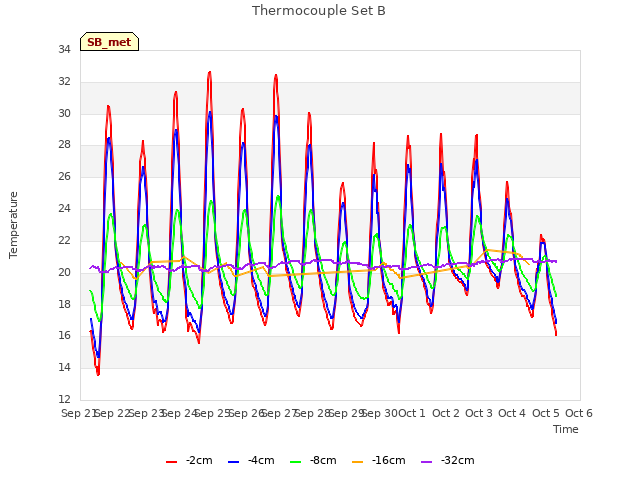Viewport: 640px width, 480px height.
Task: Click the orange -16cm legend swatch
Action: point(358,462)
